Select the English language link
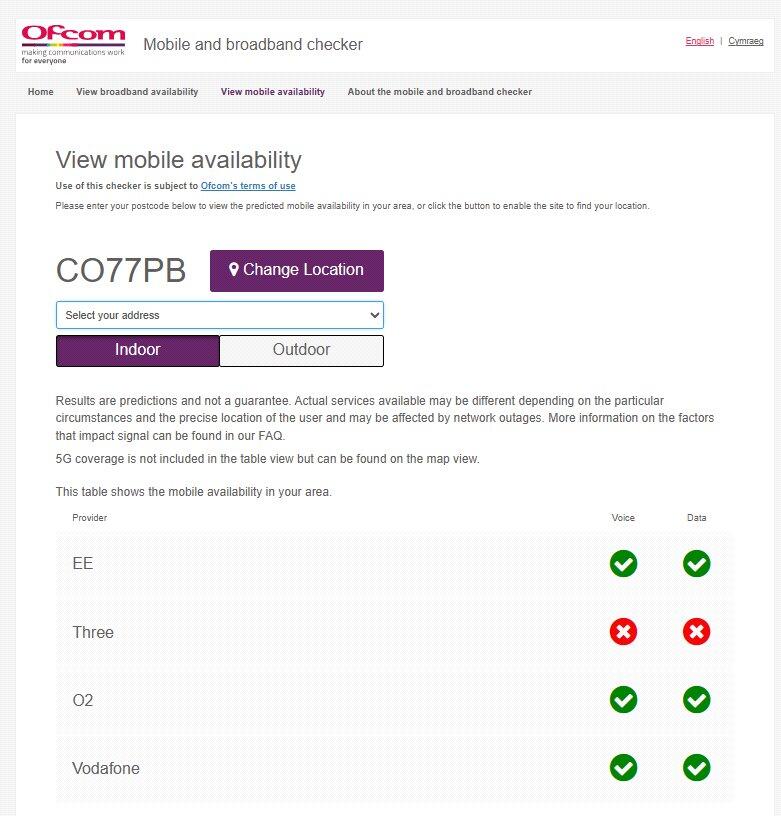Viewport: 781px width, 816px height. click(x=699, y=41)
